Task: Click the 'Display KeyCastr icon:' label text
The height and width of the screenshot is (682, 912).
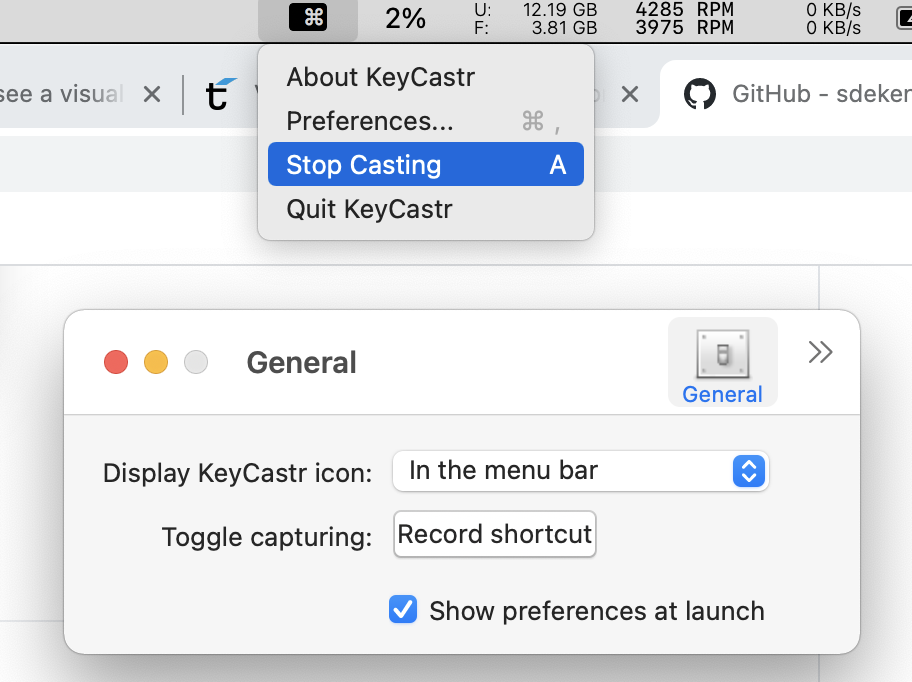Action: point(237,473)
